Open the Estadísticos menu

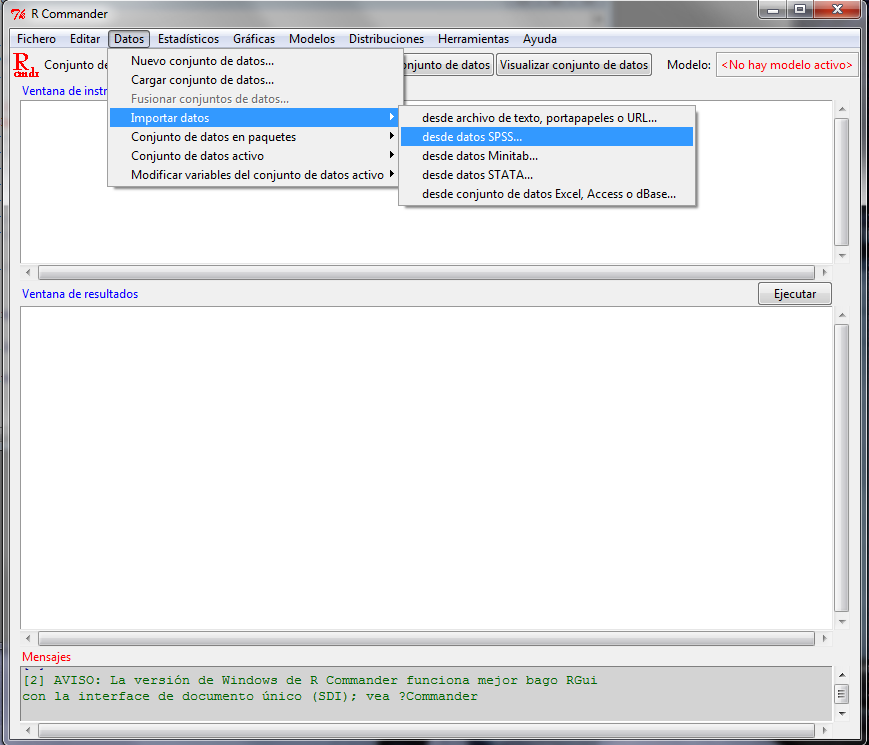(x=188, y=39)
